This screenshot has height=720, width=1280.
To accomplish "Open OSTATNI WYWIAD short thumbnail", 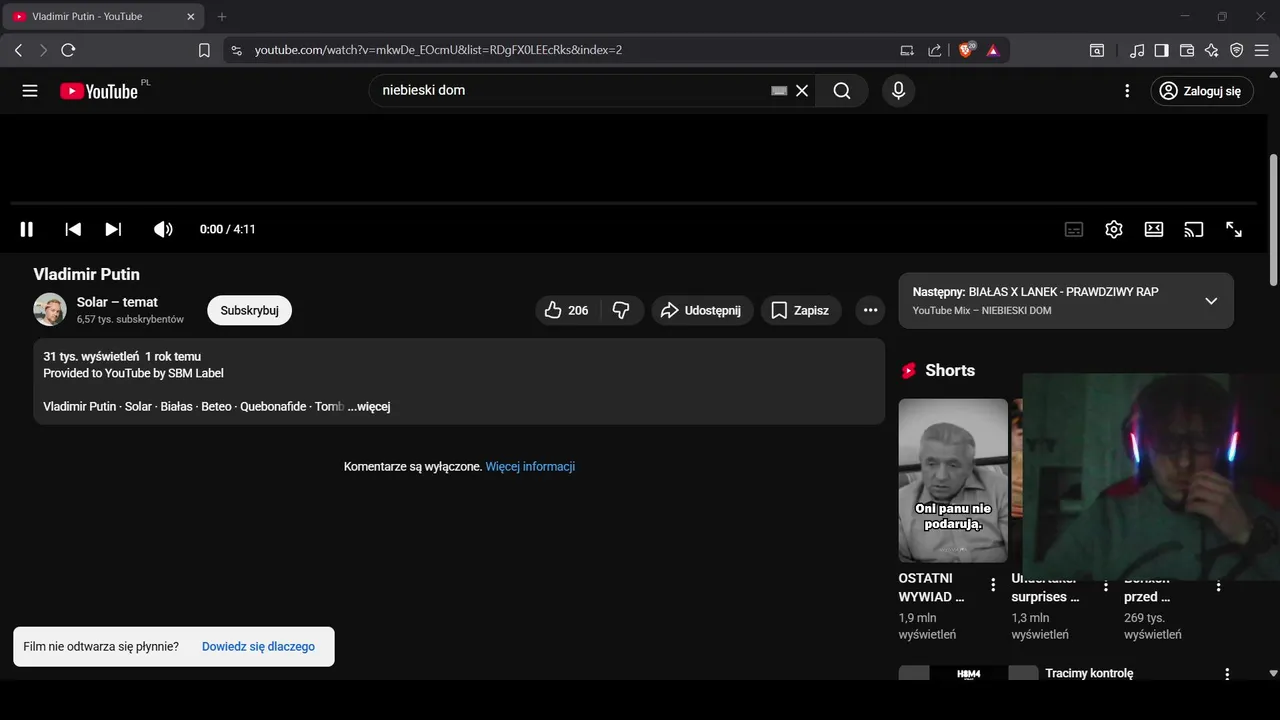I will coord(953,480).
